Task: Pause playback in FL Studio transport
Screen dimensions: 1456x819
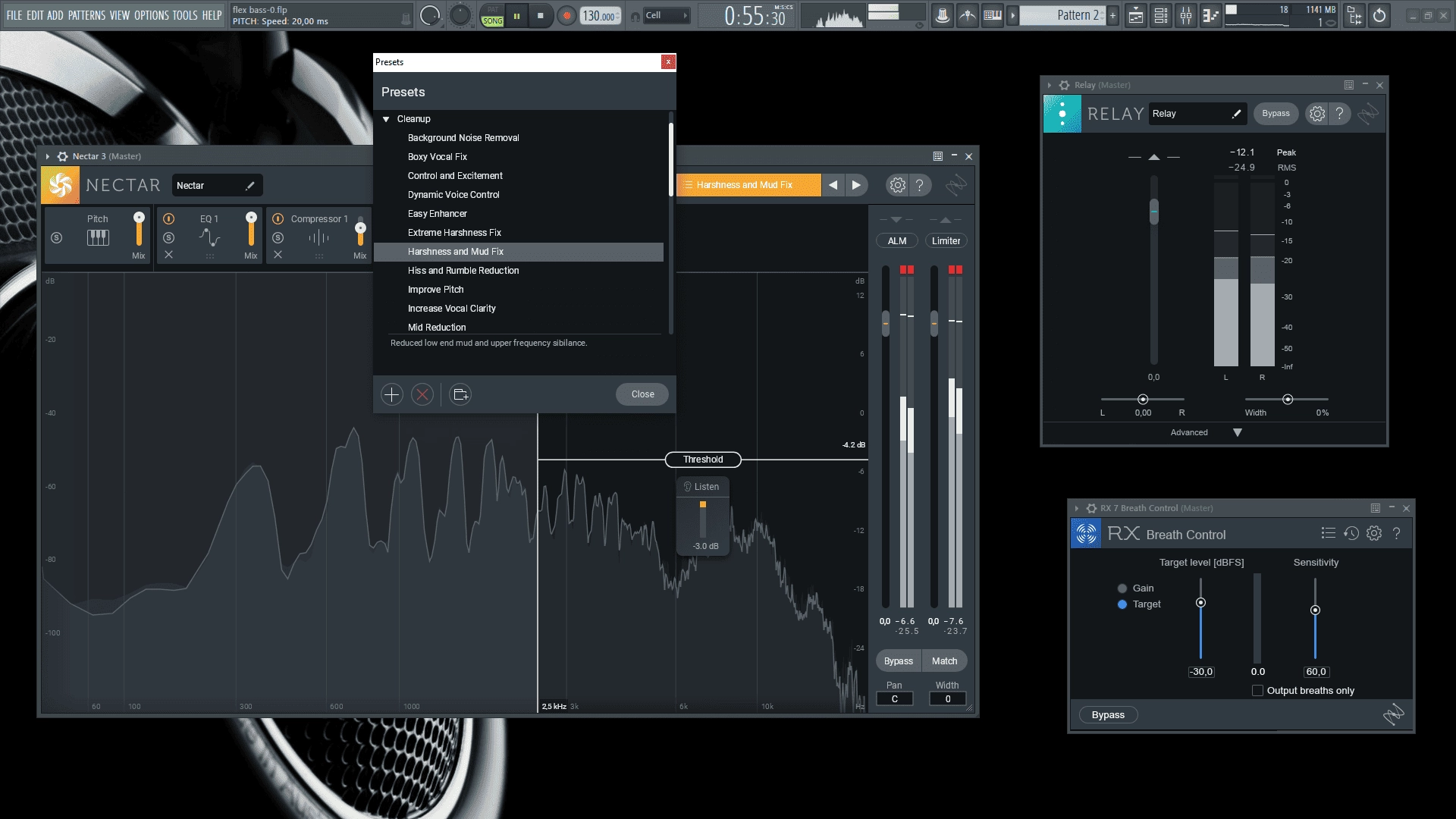Action: pos(516,15)
